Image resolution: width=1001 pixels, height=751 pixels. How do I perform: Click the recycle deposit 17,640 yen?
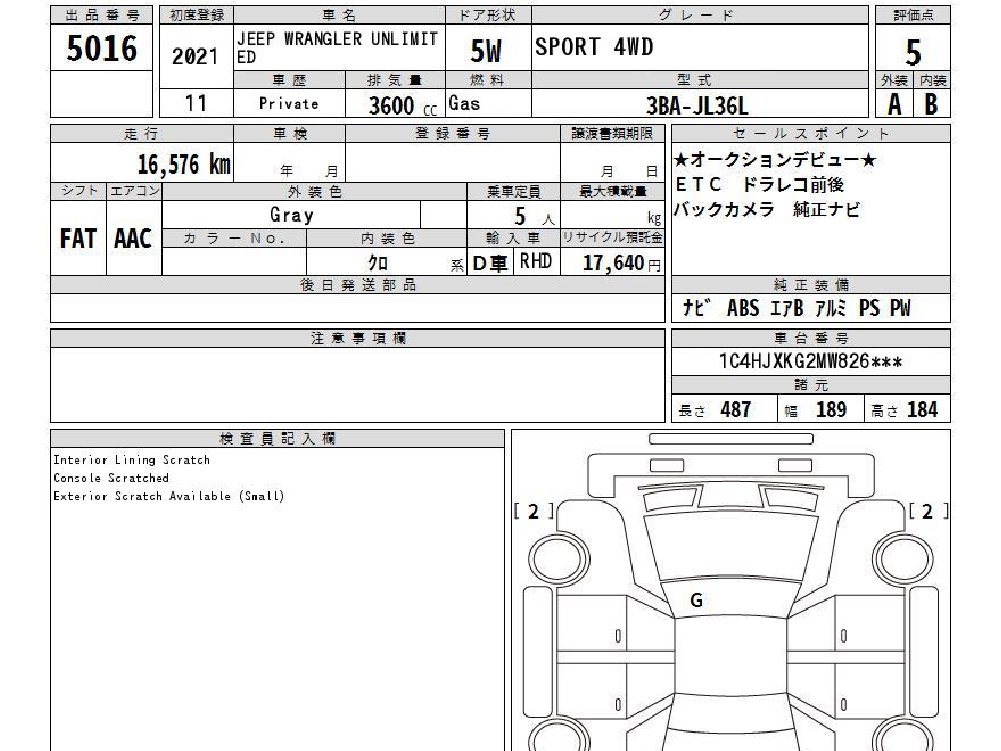[622, 262]
